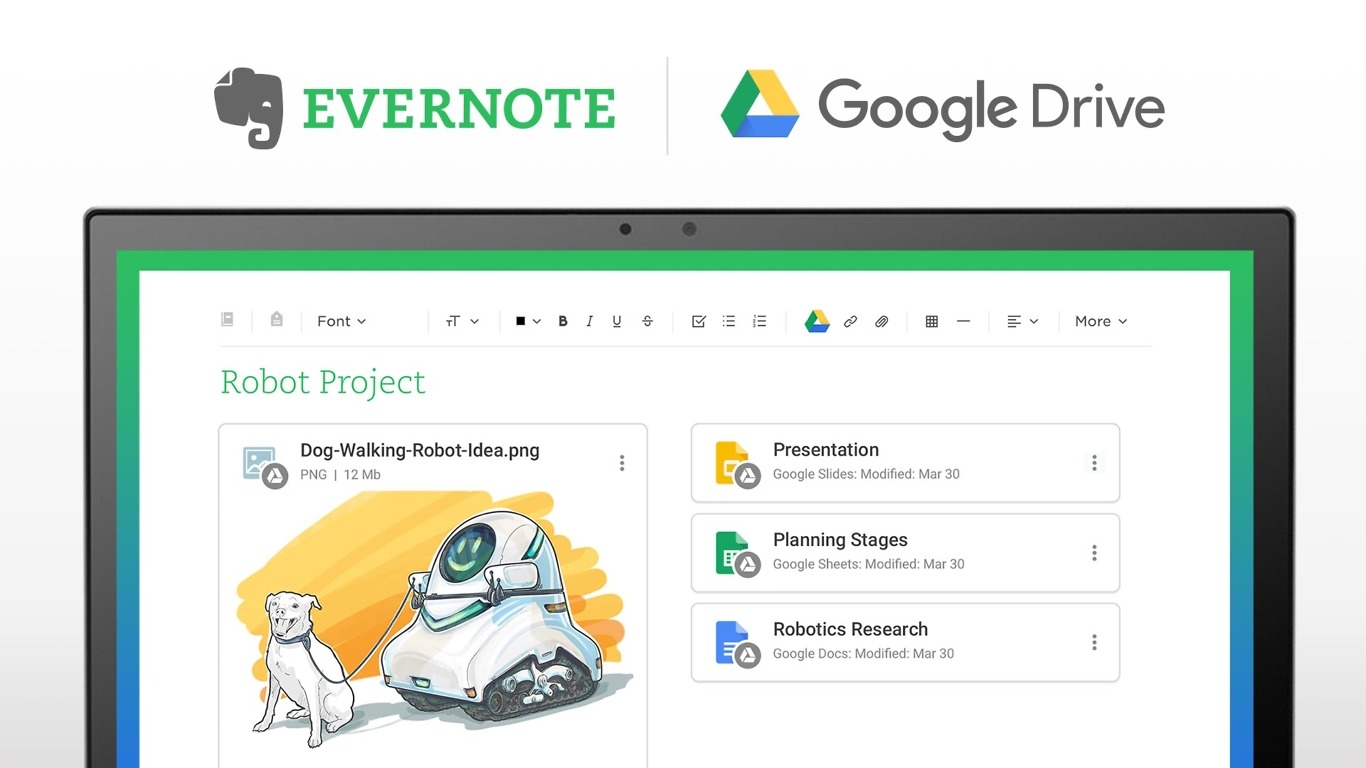
Task: Open the Font dropdown
Action: (x=342, y=321)
